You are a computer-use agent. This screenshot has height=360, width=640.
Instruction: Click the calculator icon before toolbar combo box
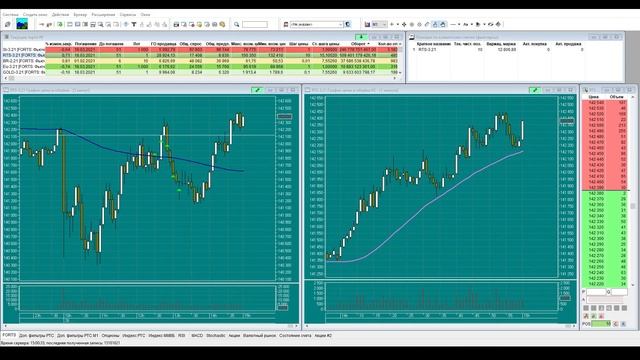tap(286, 24)
